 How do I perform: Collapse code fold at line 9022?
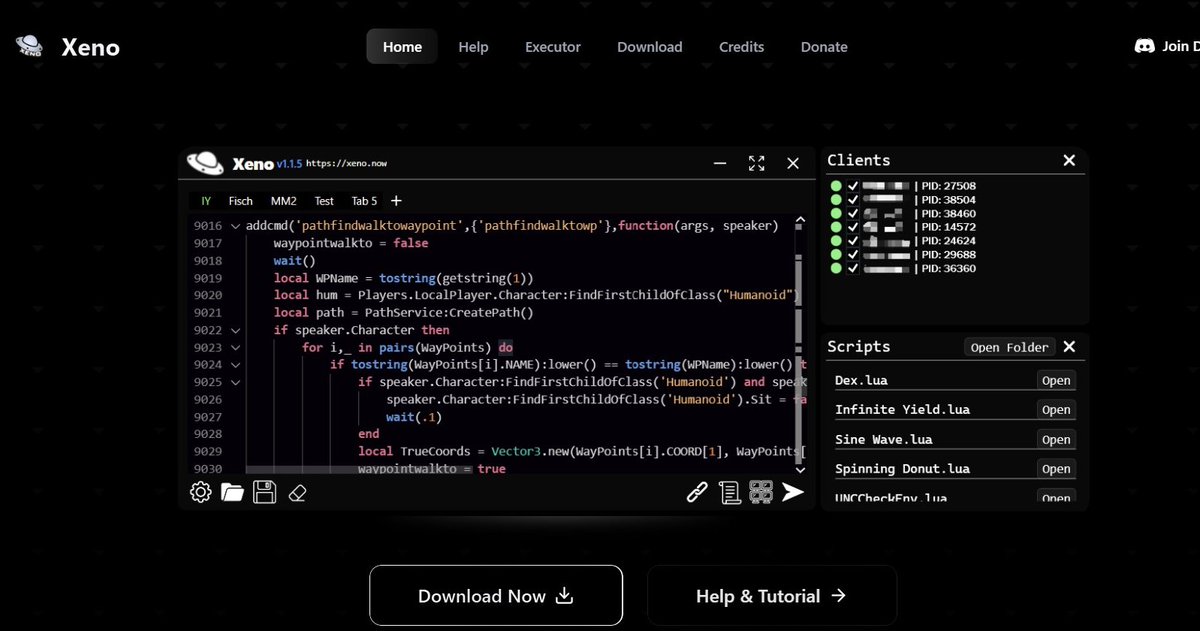tap(236, 330)
